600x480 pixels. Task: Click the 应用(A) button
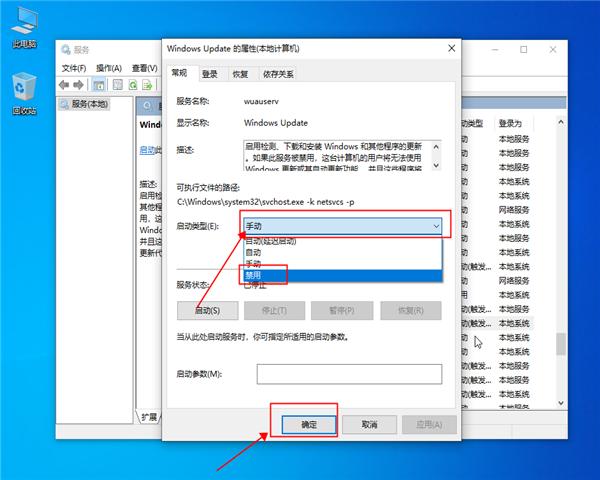pos(429,424)
